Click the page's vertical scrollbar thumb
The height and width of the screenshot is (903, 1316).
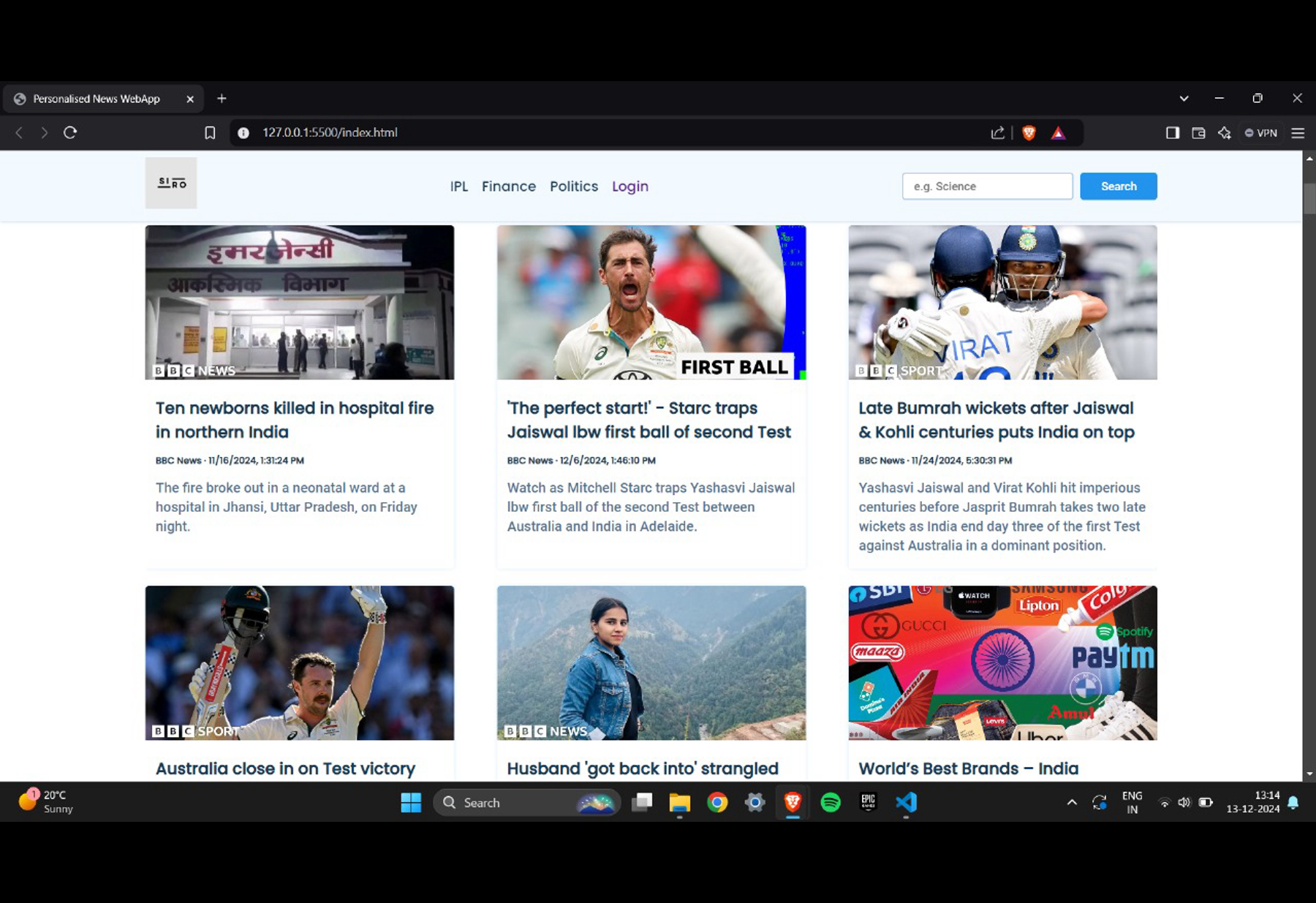pos(1309,198)
